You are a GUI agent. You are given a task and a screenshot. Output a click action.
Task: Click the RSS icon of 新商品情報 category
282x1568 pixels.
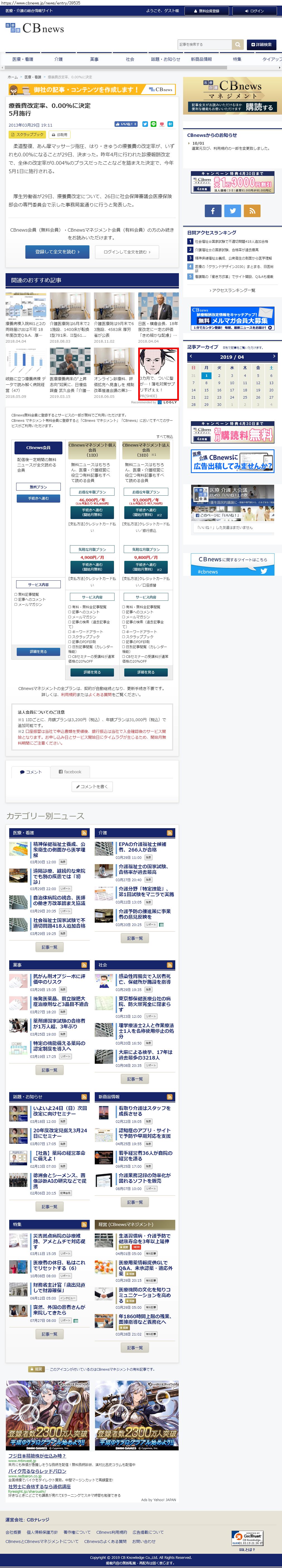pyautogui.click(x=169, y=1096)
